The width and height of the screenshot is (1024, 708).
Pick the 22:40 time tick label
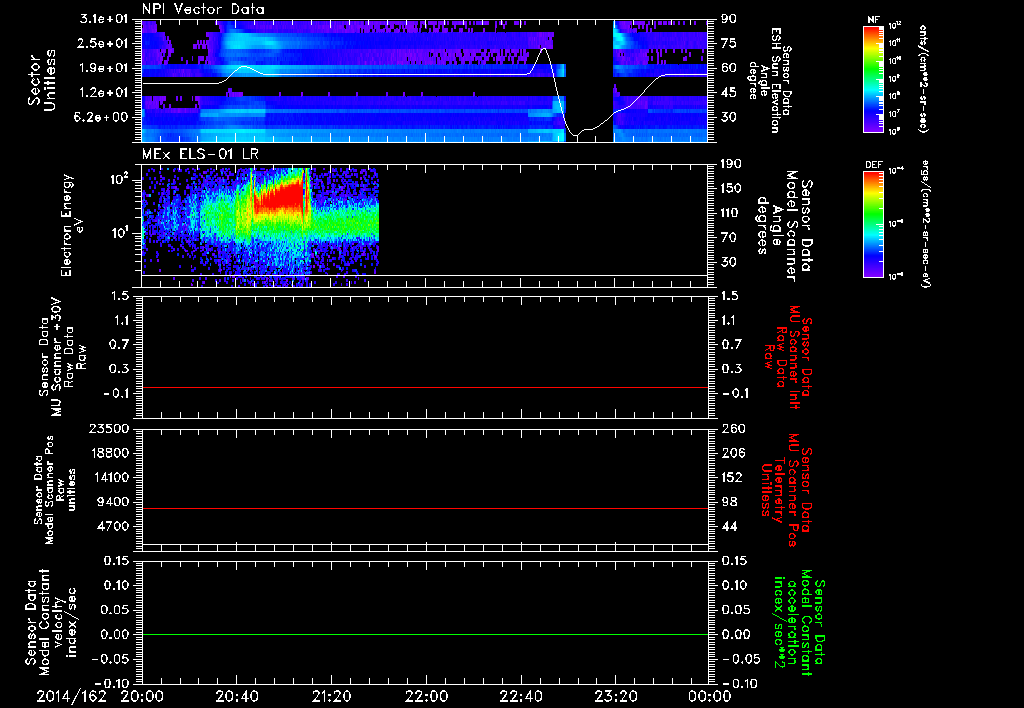coord(520,696)
